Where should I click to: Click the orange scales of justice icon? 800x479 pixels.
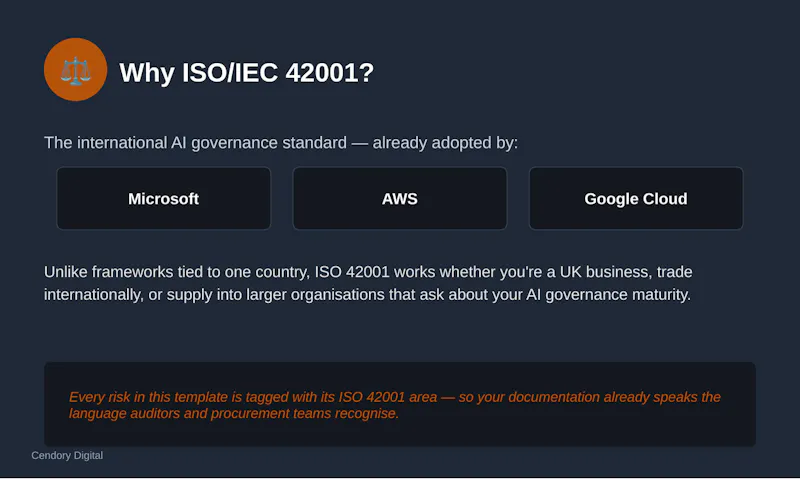[x=76, y=69]
